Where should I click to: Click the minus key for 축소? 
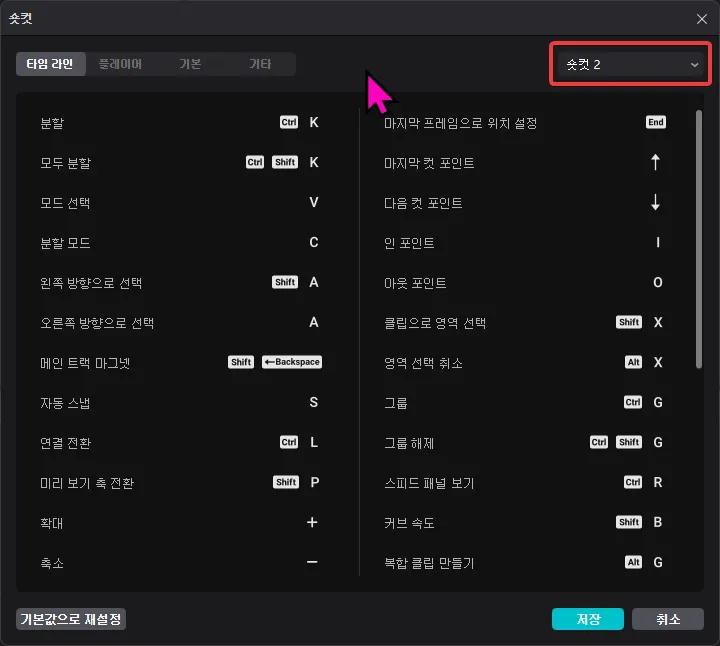[312, 562]
